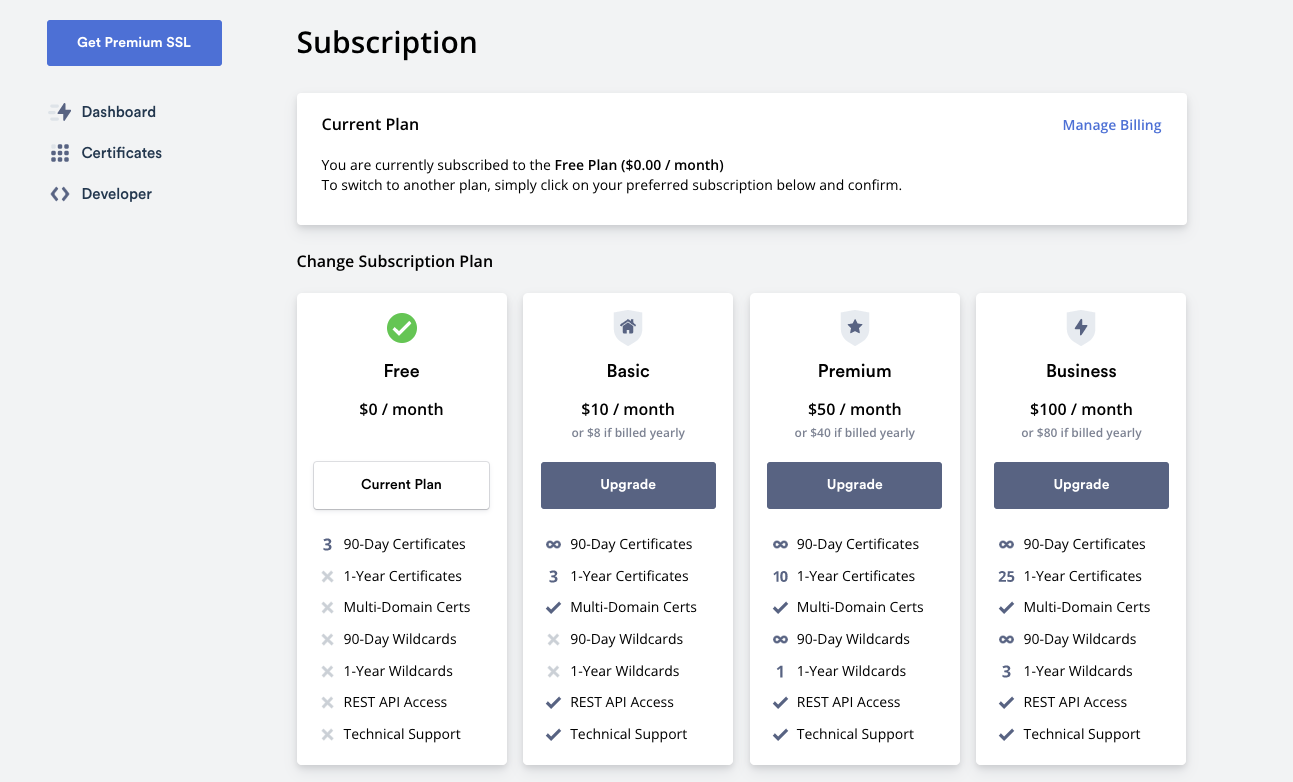
Task: Click the Current Plan button on Free
Action: [401, 485]
